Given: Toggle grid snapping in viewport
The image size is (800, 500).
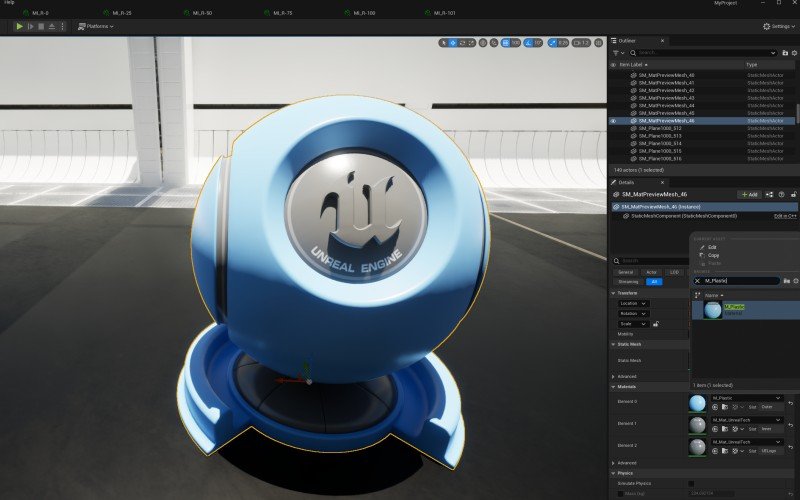Looking at the screenshot, I should pyautogui.click(x=505, y=43).
